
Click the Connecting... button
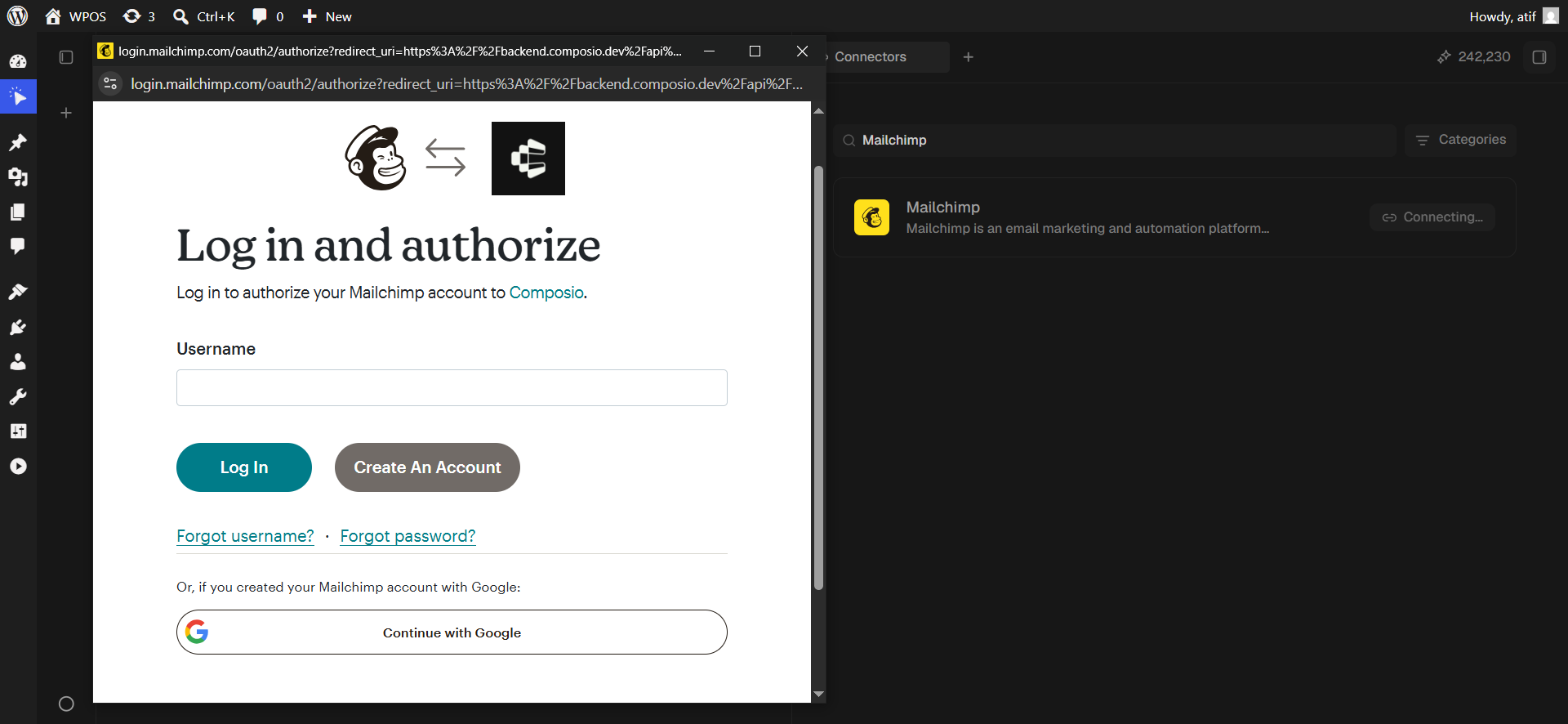1432,217
